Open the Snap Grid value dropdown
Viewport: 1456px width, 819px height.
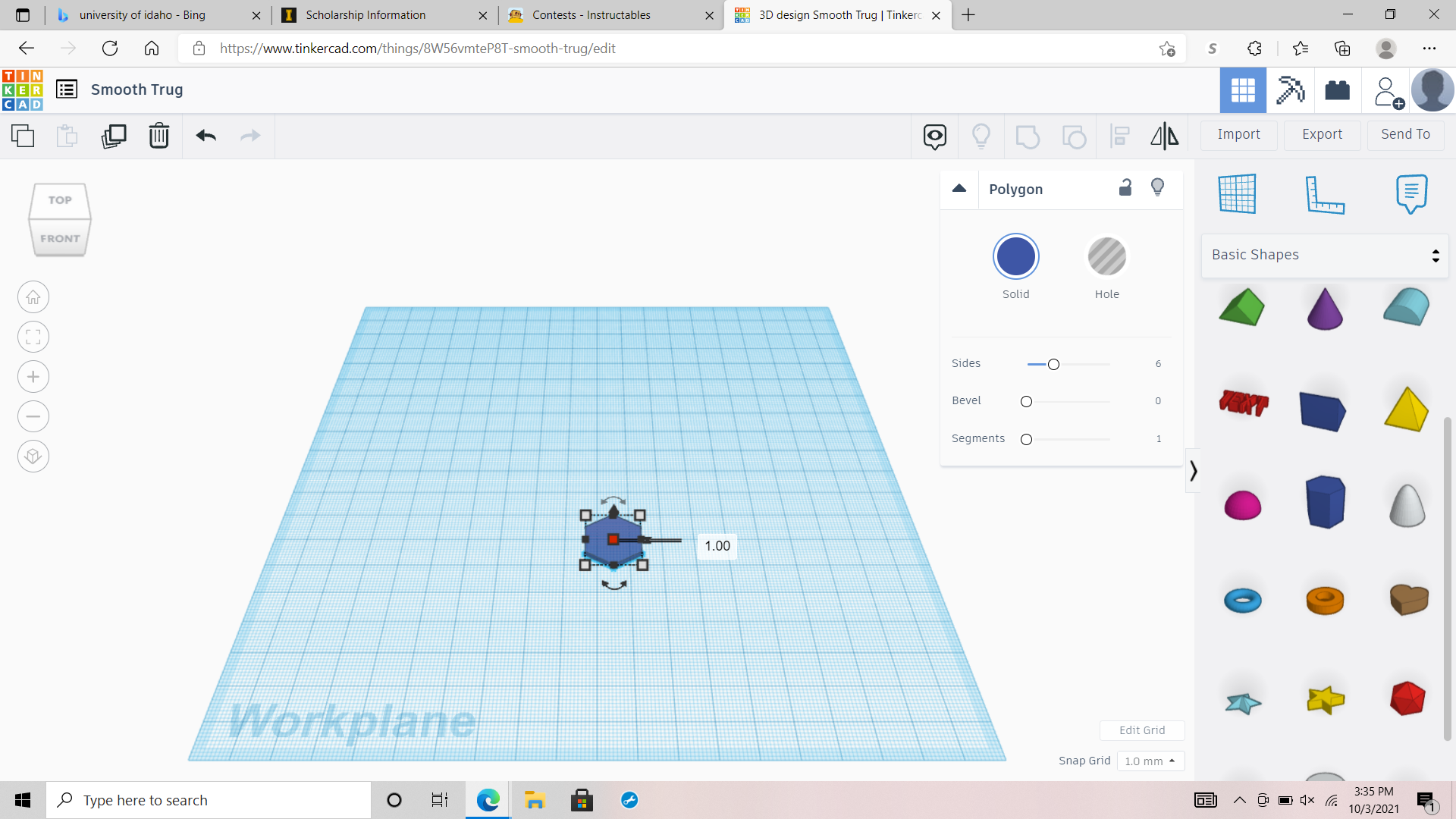1150,761
